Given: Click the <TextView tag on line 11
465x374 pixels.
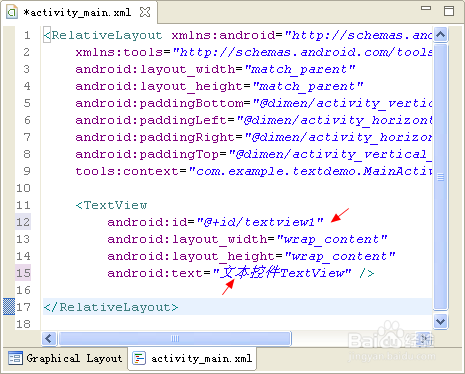Looking at the screenshot, I should 111,205.
